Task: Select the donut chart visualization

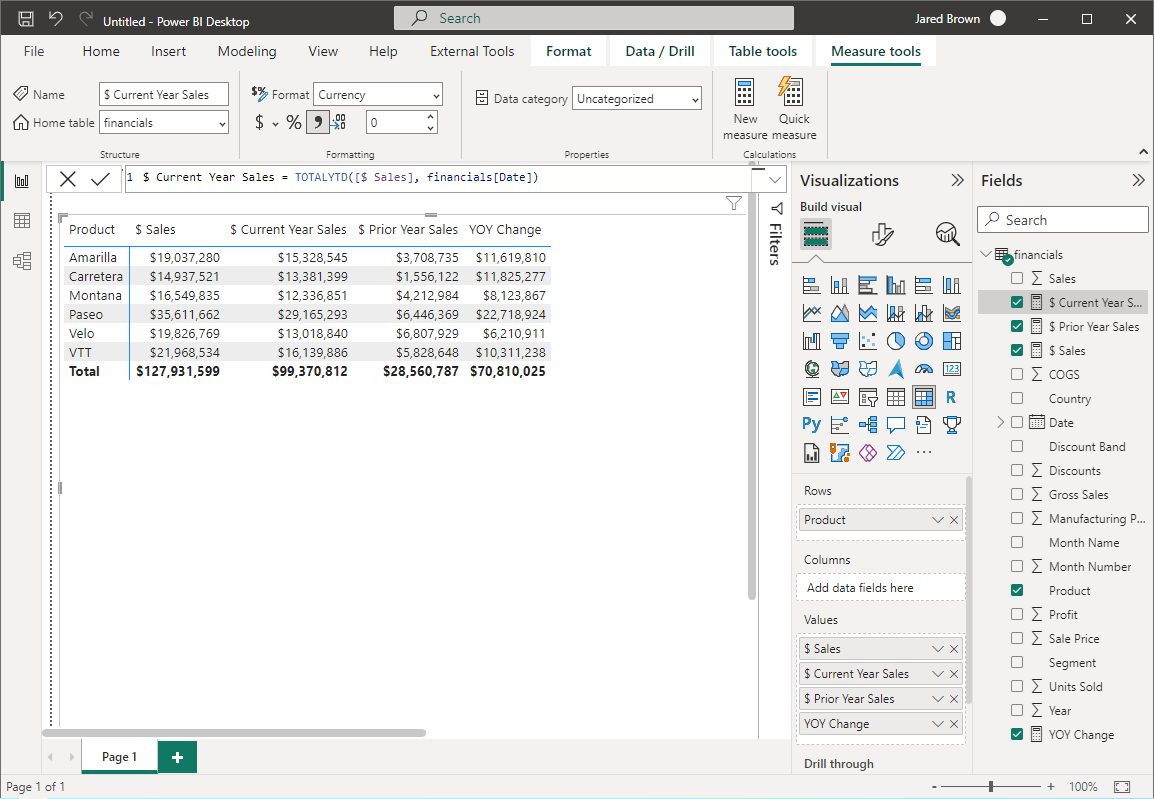Action: [923, 340]
